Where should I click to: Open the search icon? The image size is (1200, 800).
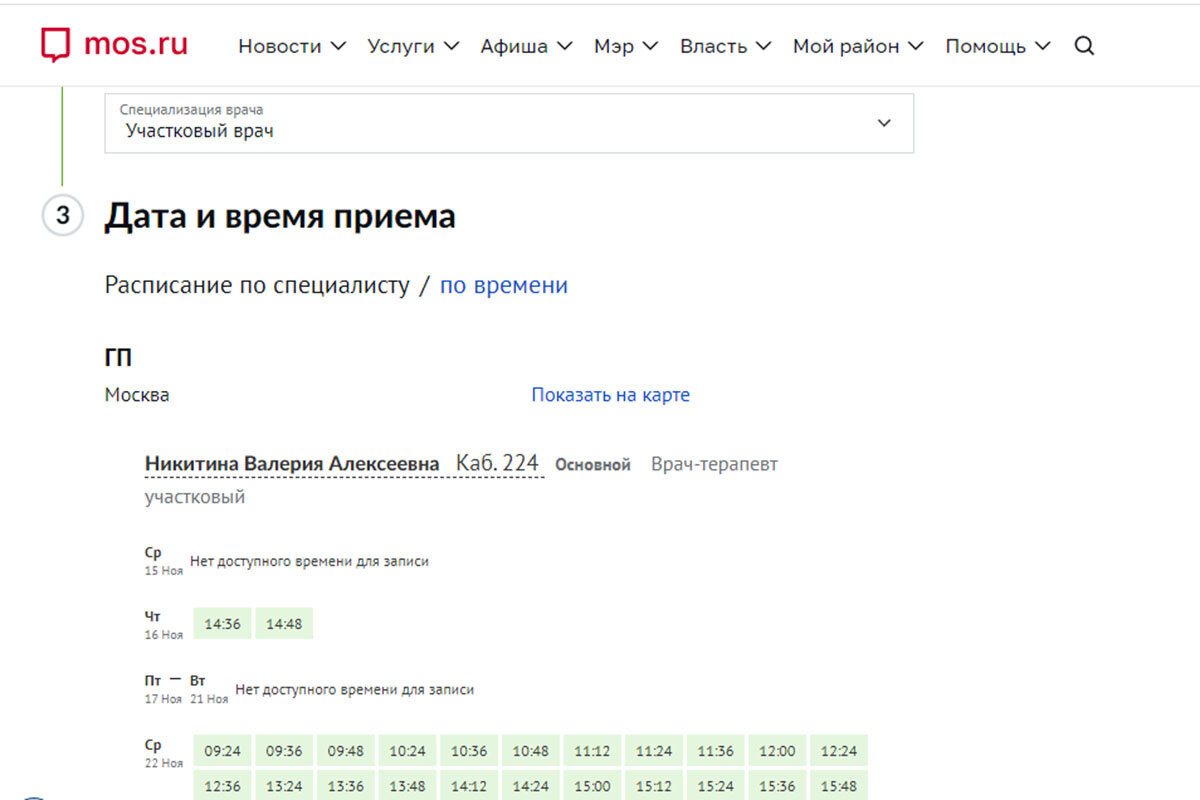pos(1084,46)
